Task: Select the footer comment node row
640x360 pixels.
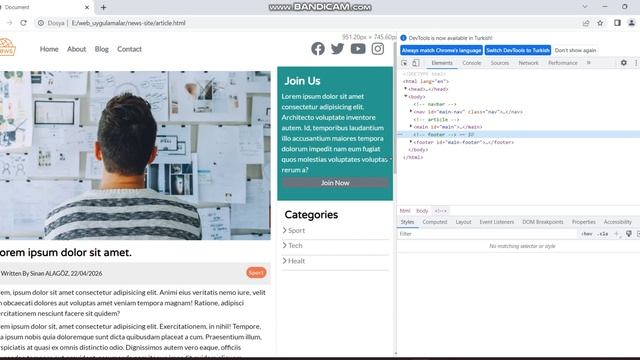Action: point(518,134)
